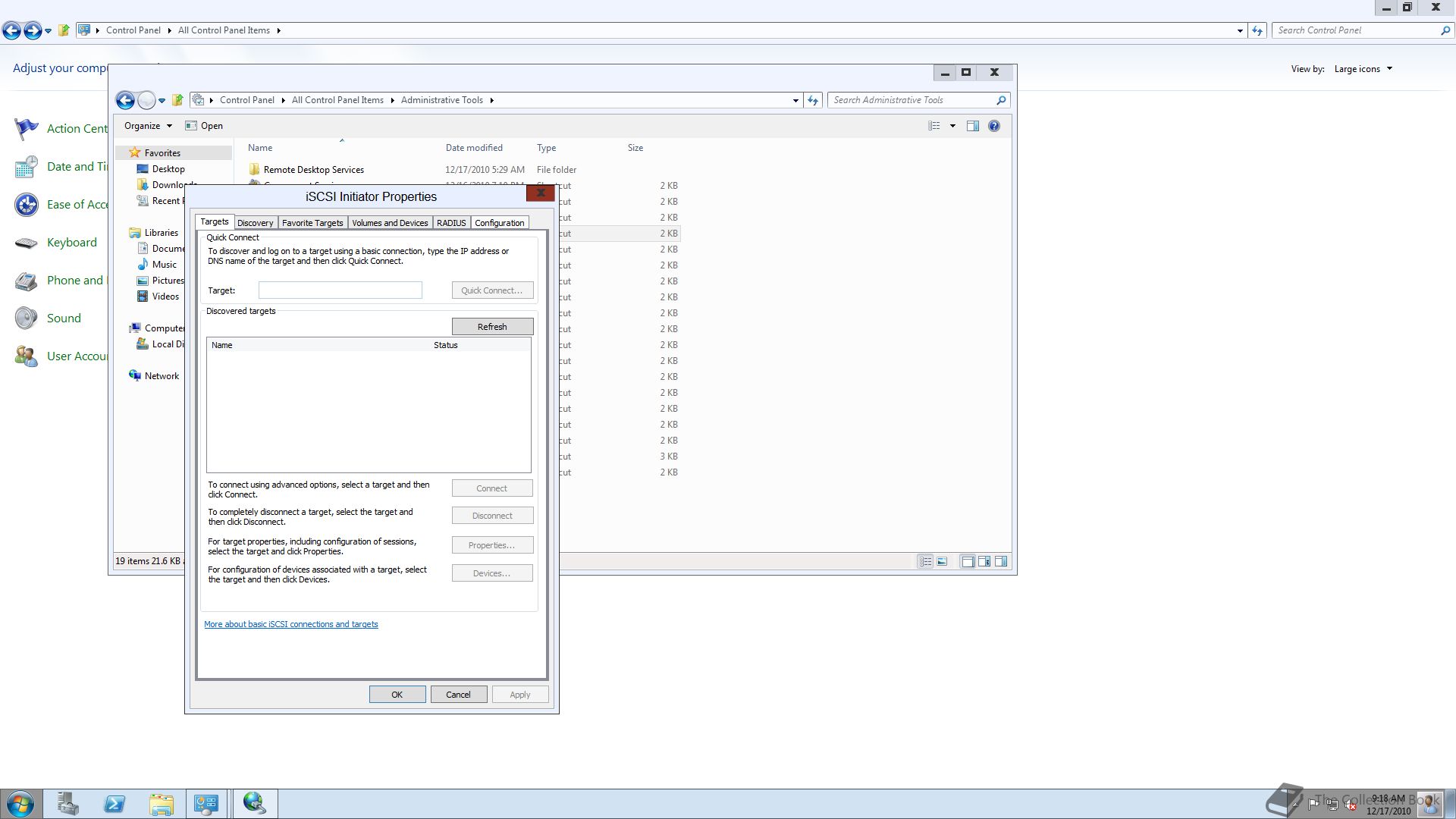Launch Windows PowerShell from the taskbar

pos(115,804)
